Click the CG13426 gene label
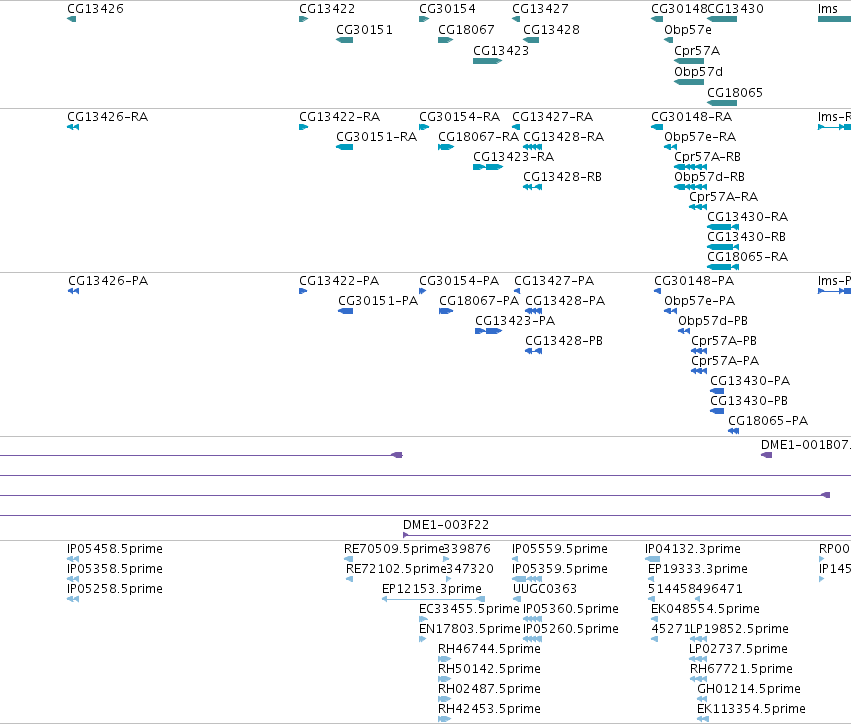 pos(95,9)
